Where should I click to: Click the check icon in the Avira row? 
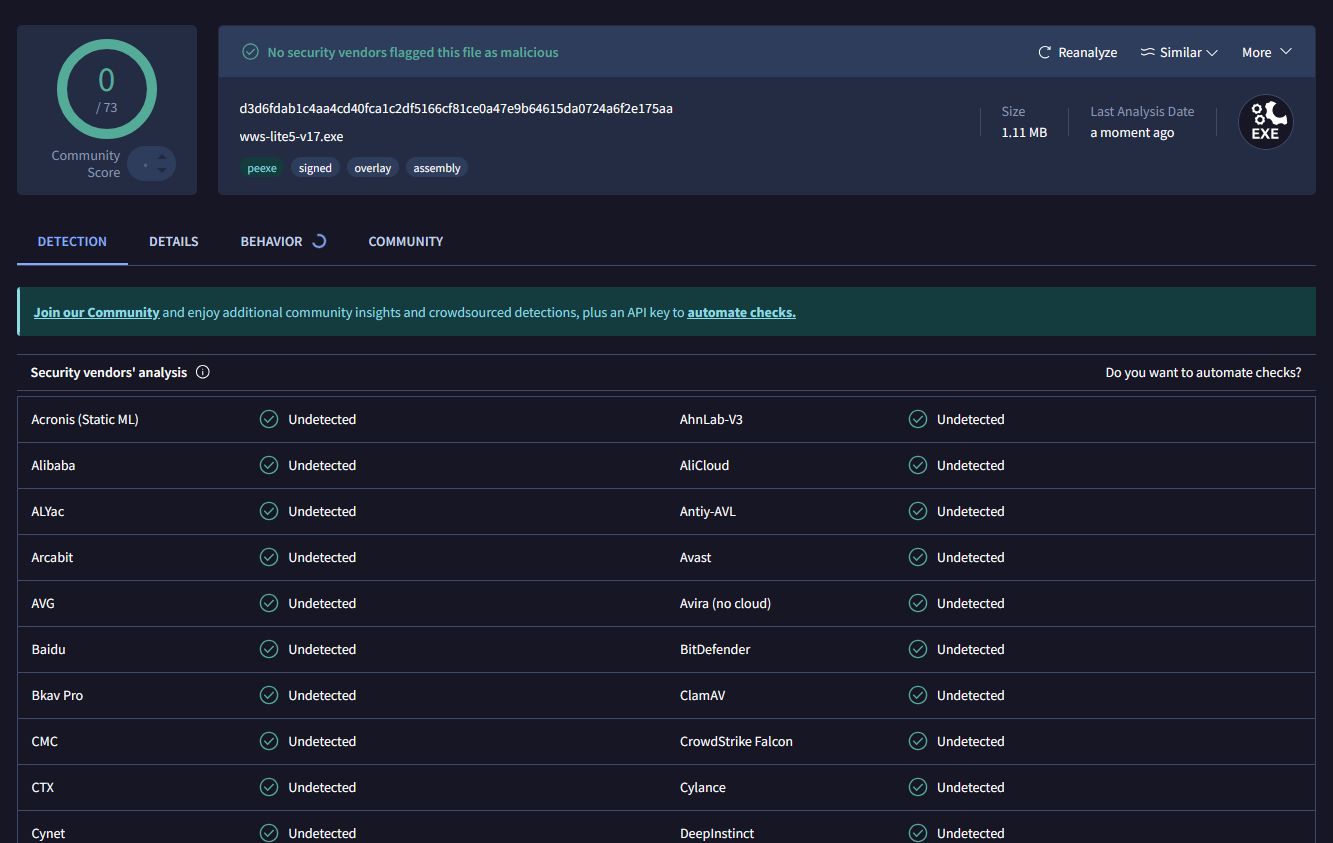pos(918,603)
